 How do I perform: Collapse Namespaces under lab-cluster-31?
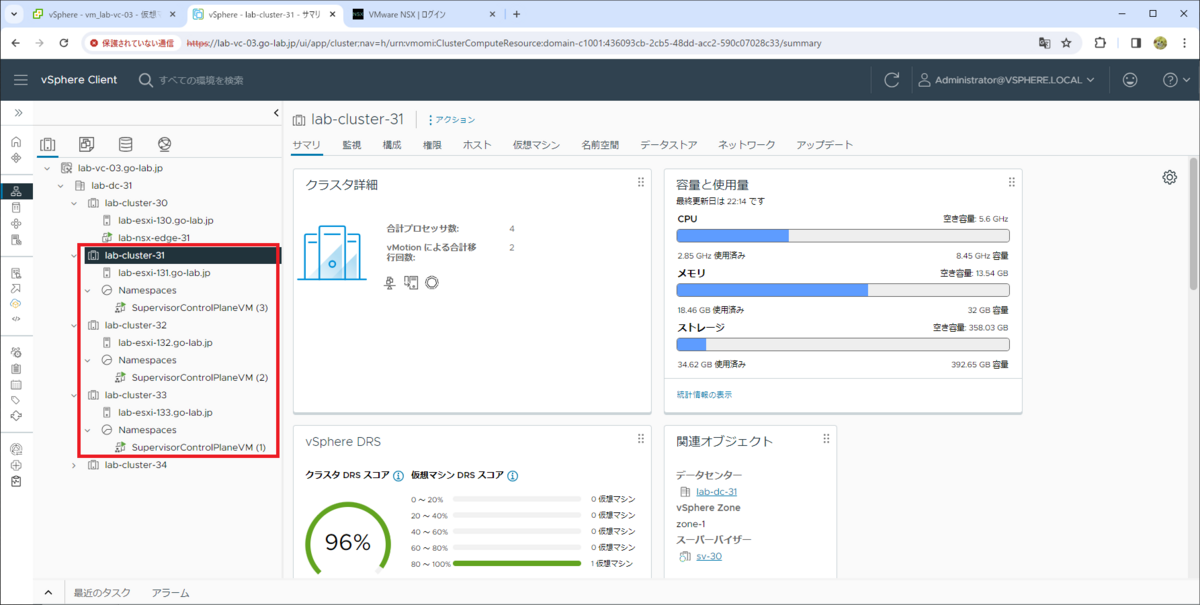(x=88, y=290)
